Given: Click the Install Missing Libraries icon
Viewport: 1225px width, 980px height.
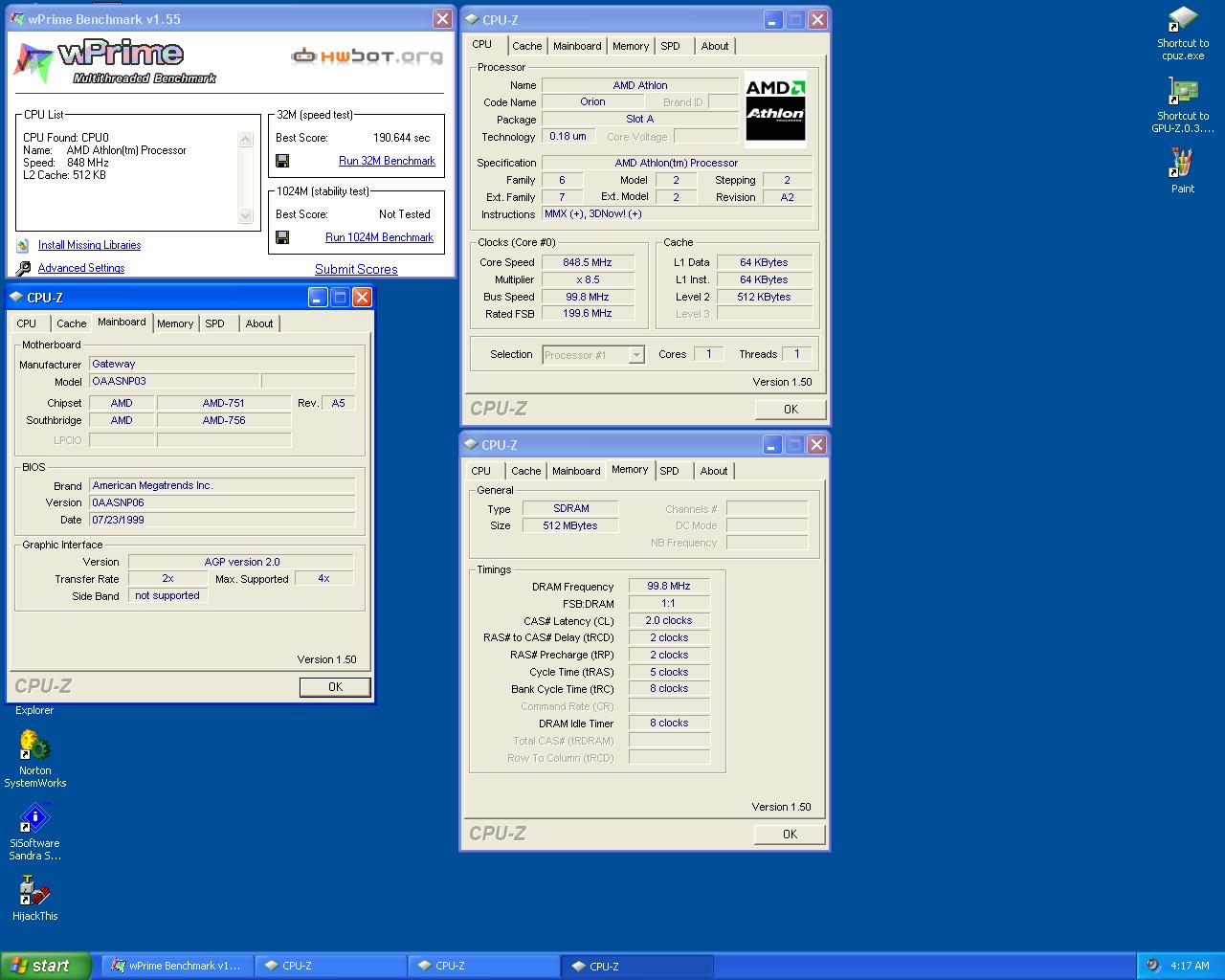Looking at the screenshot, I should pyautogui.click(x=23, y=246).
